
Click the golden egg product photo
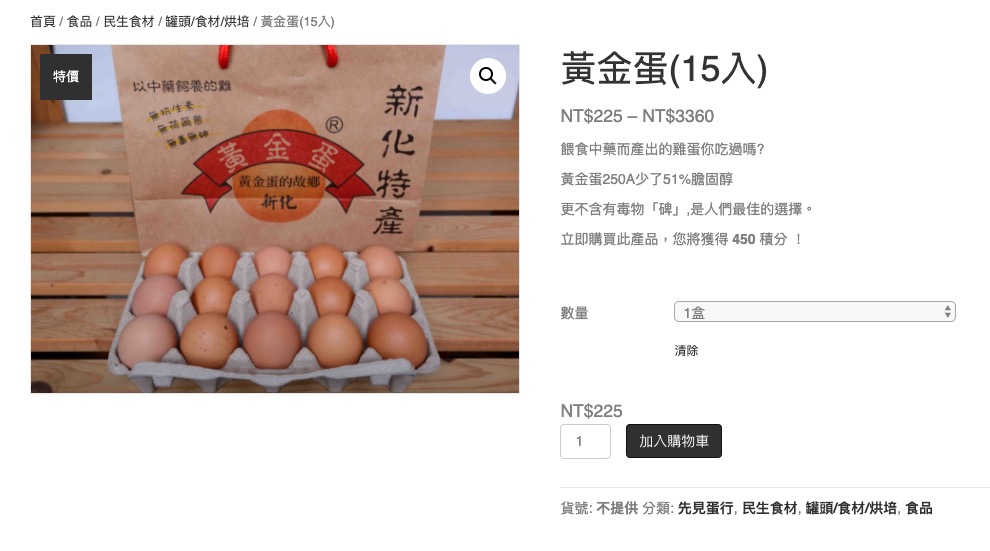tap(275, 218)
